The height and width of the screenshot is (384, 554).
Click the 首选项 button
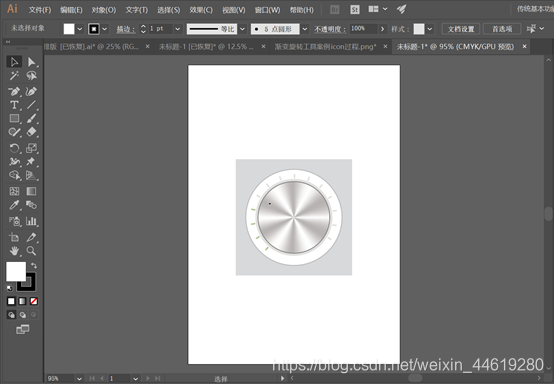[502, 29]
